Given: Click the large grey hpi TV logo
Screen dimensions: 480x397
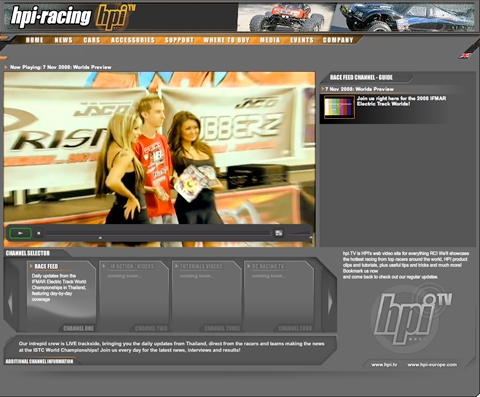Looking at the screenshot, I should (x=412, y=318).
